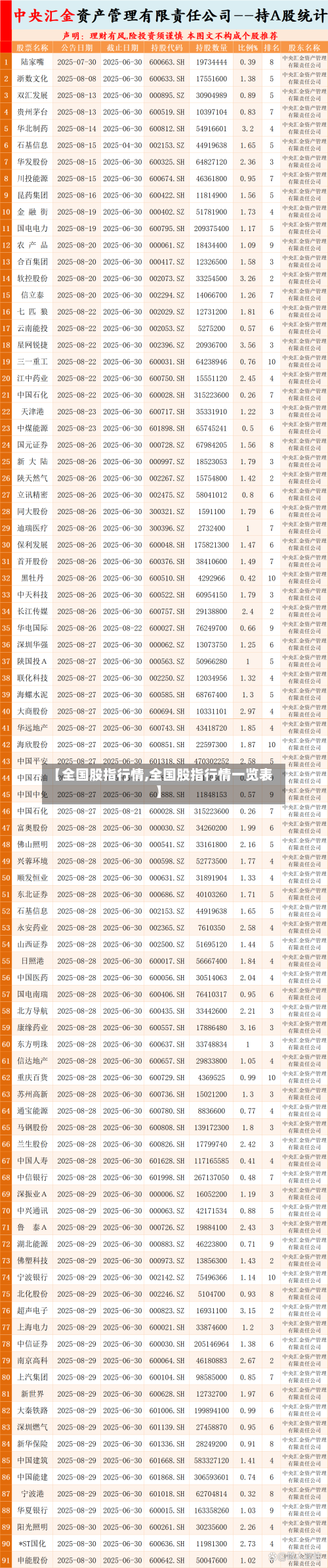Viewport: 328px width, 1568px height.
Task: Click the 全国股指行情 overlay caption
Action: coord(163,783)
